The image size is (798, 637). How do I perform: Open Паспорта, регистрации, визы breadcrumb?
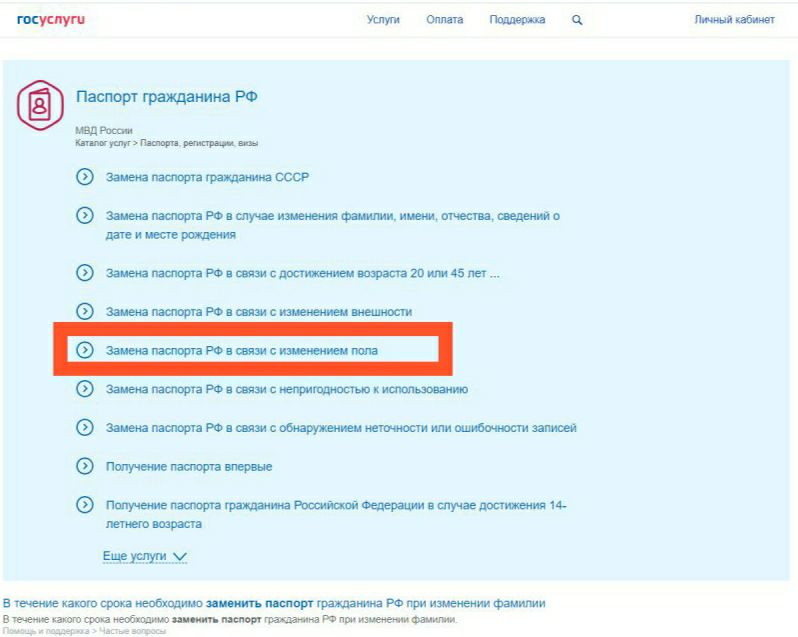tap(199, 143)
